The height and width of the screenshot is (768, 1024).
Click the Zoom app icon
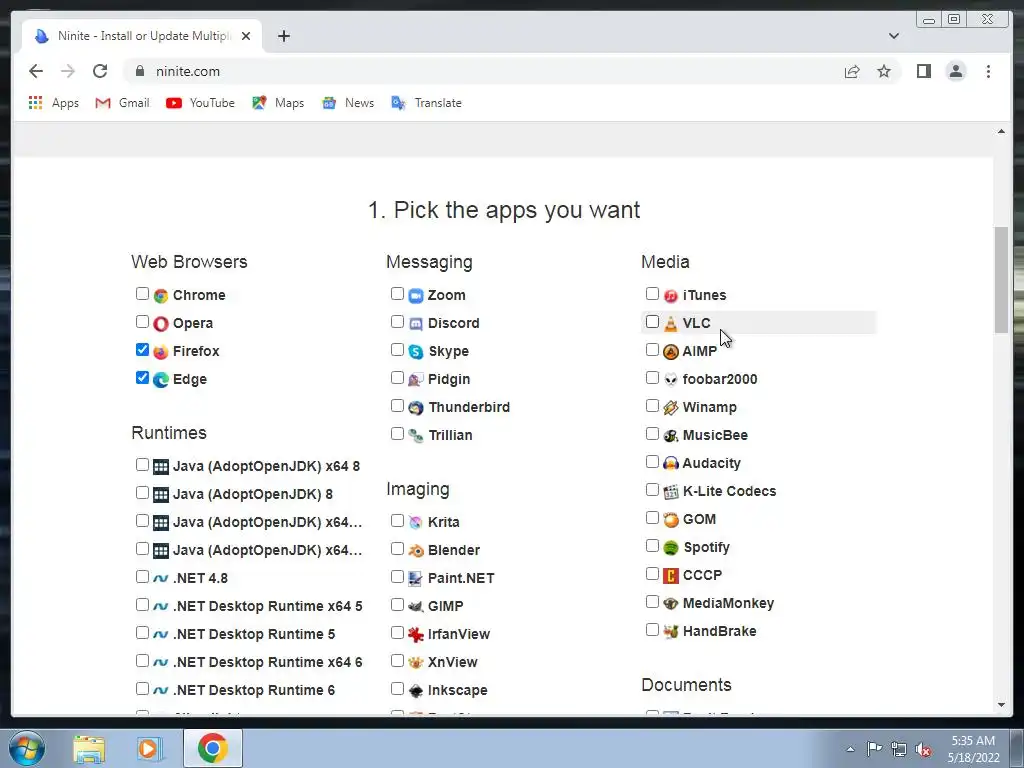pyautogui.click(x=416, y=296)
